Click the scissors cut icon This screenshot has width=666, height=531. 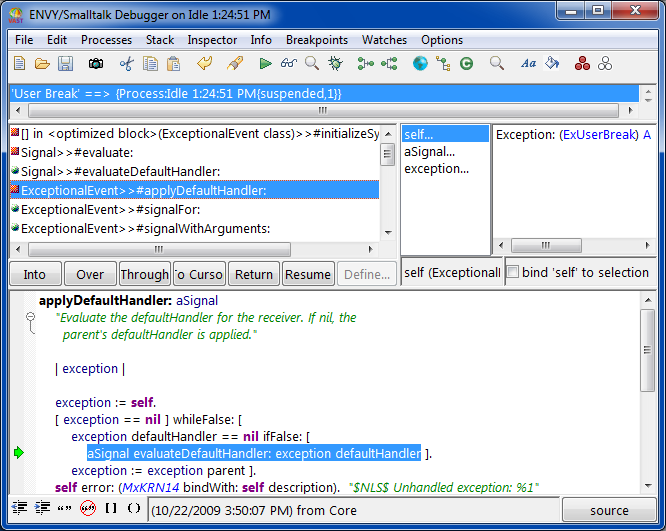pos(127,63)
